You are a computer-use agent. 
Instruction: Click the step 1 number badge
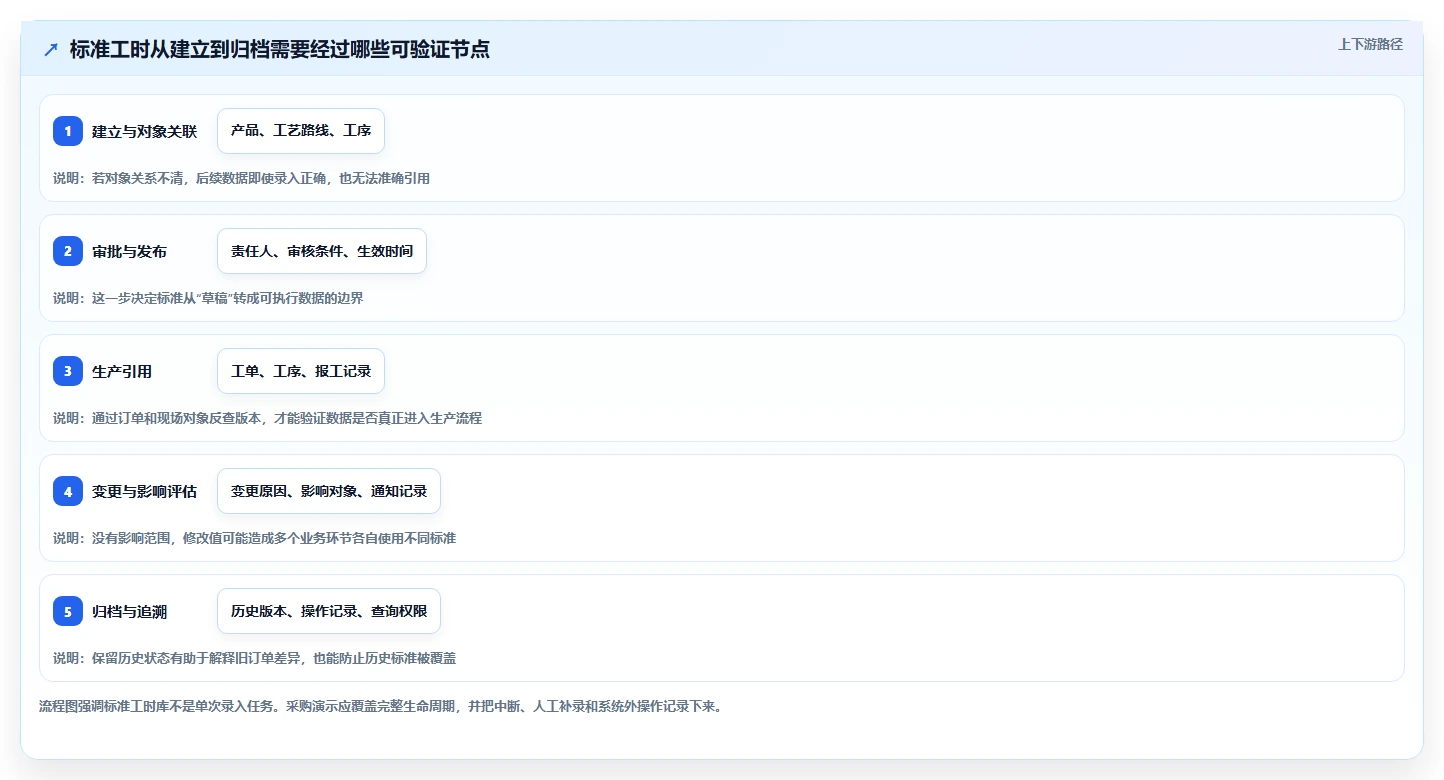coord(68,131)
